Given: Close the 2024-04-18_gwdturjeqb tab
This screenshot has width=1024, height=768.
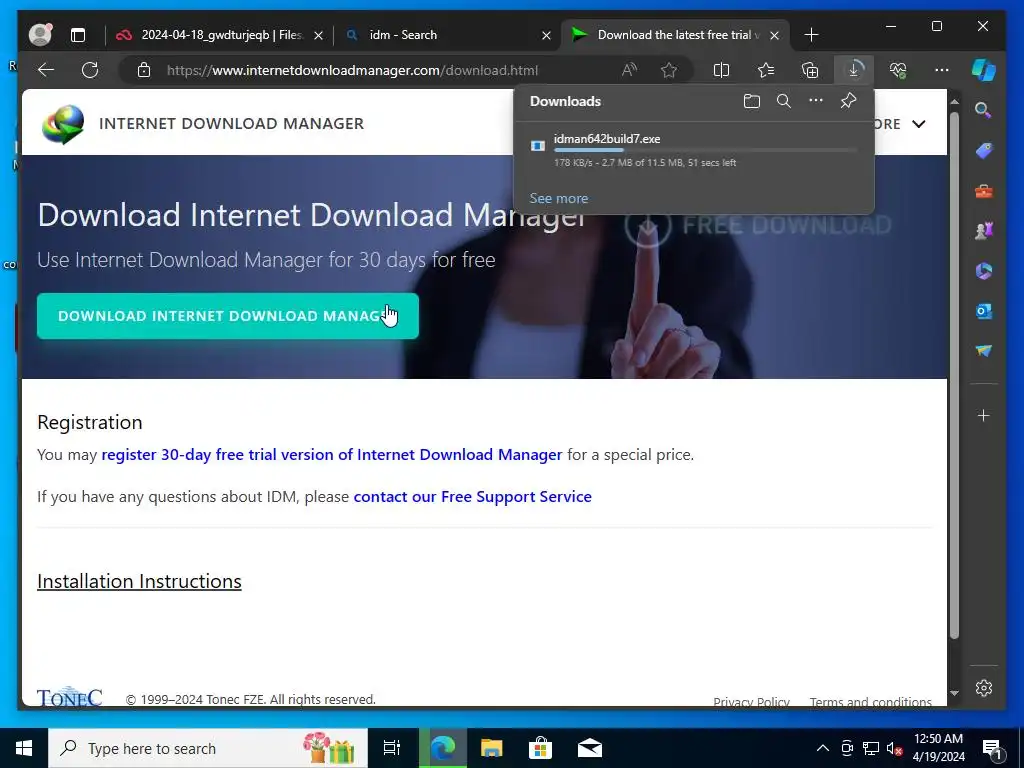Looking at the screenshot, I should [318, 35].
